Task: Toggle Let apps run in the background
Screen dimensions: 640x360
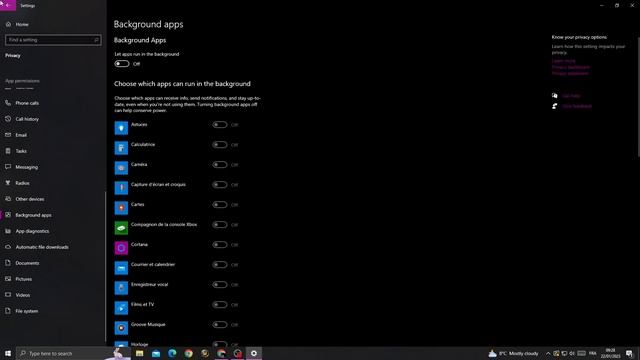Action: 122,64
